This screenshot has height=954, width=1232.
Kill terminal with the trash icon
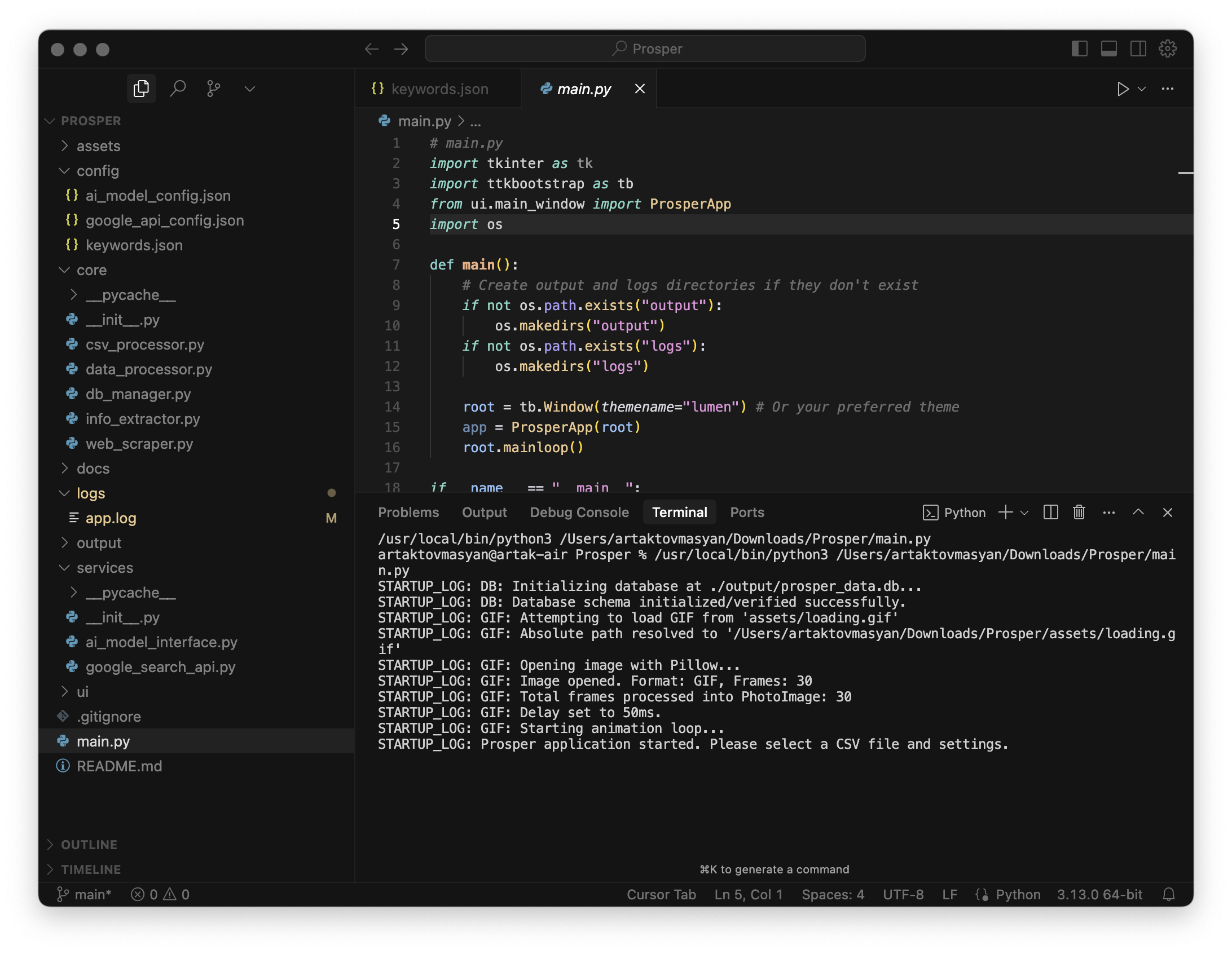1079,513
